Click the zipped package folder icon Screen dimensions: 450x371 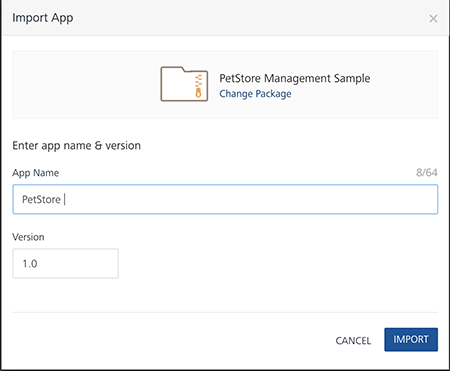[x=184, y=84]
